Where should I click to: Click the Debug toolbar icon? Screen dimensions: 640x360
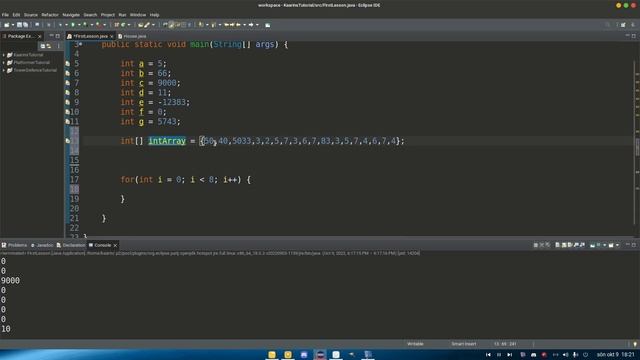[x=60, y=25]
